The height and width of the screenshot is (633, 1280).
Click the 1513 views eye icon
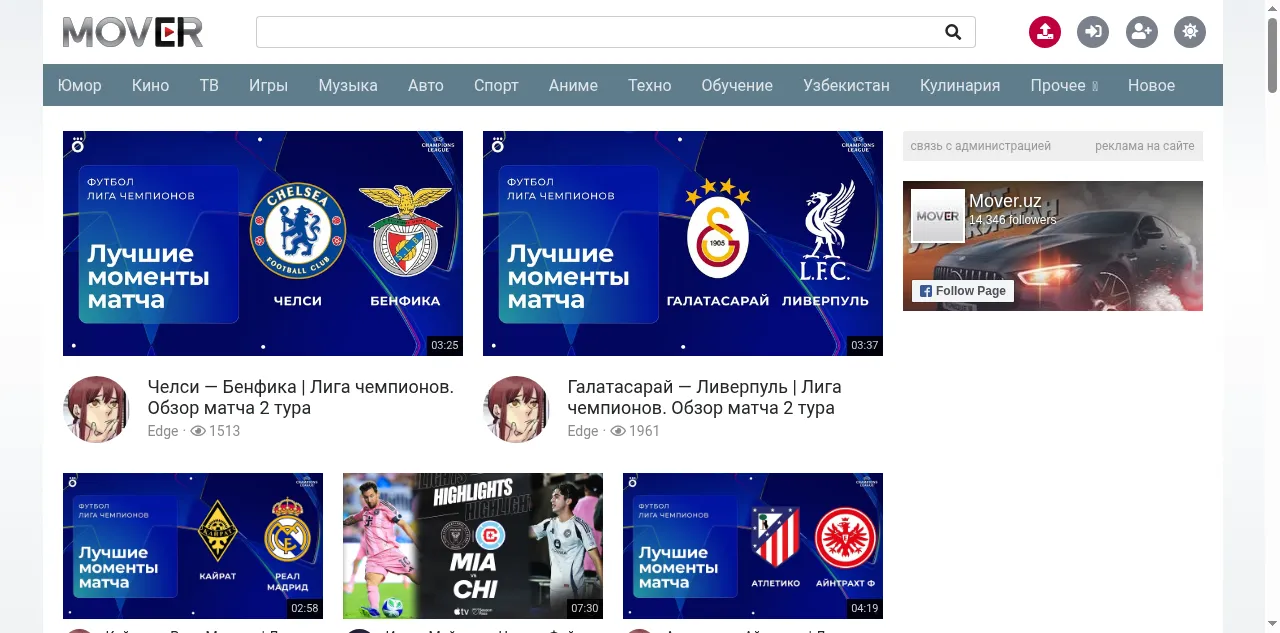198,431
